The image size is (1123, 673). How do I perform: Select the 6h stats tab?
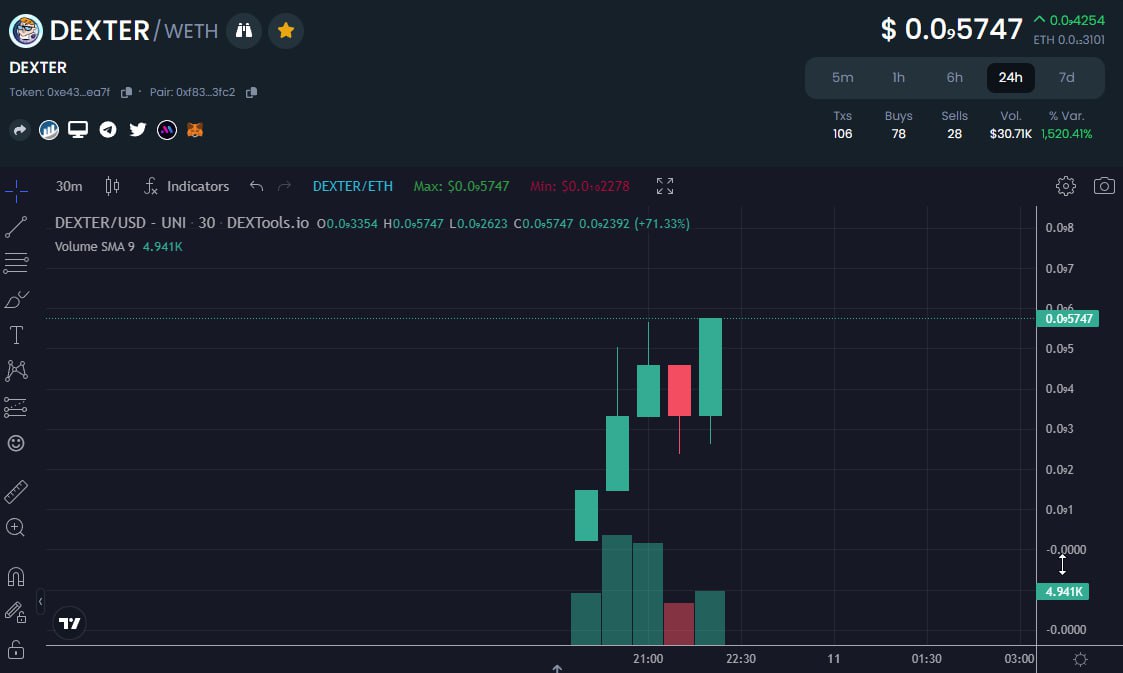tap(955, 77)
